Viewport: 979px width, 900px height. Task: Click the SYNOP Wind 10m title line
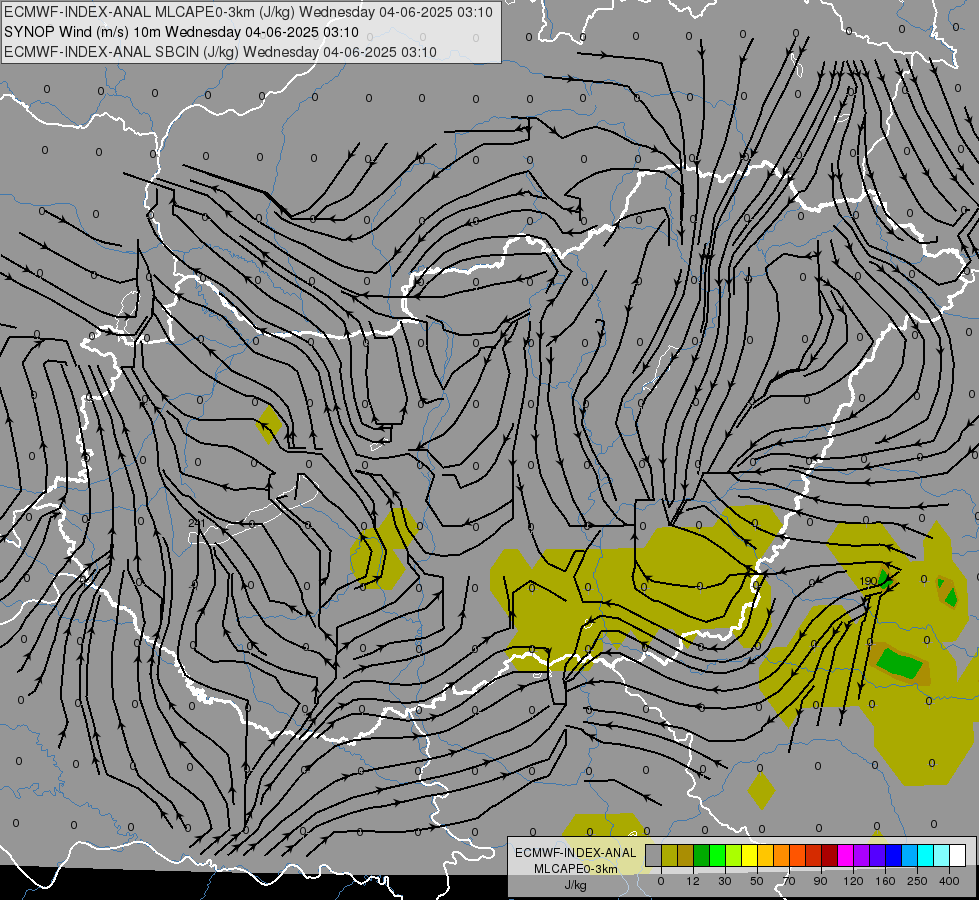click(181, 32)
